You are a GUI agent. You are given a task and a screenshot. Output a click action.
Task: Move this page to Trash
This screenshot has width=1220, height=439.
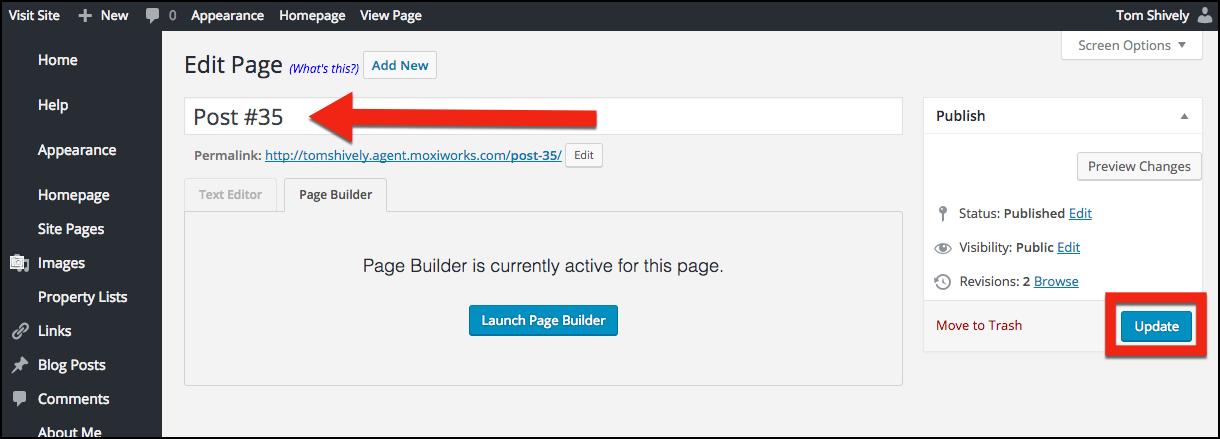point(978,325)
